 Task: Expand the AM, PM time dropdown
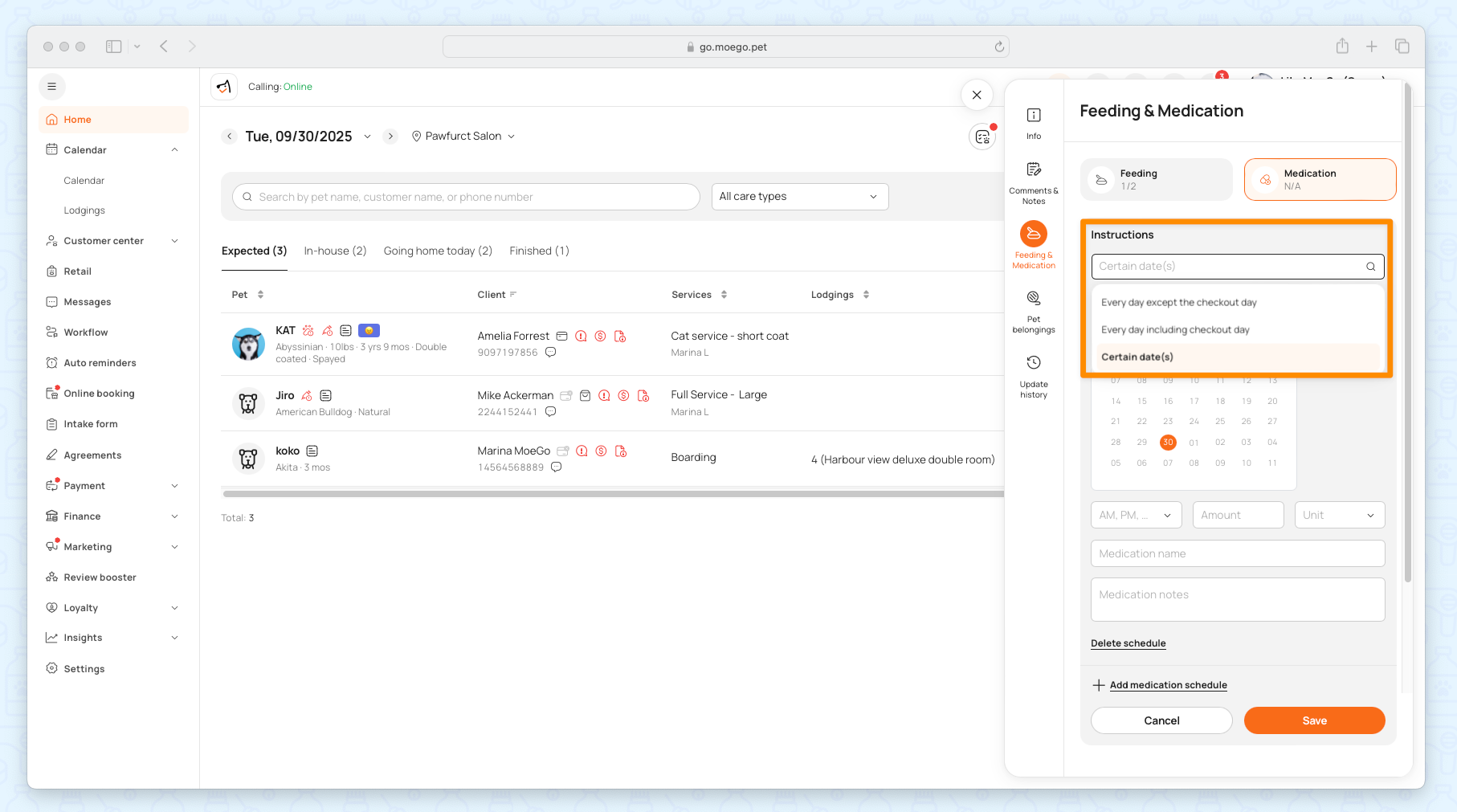pos(1136,516)
